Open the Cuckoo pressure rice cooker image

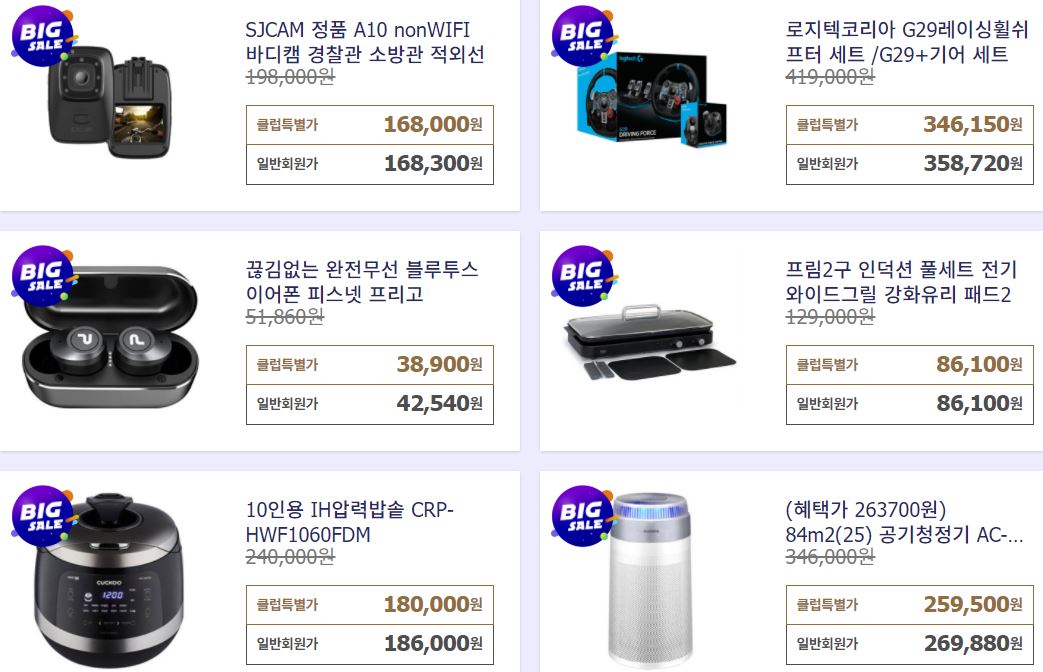point(108,580)
